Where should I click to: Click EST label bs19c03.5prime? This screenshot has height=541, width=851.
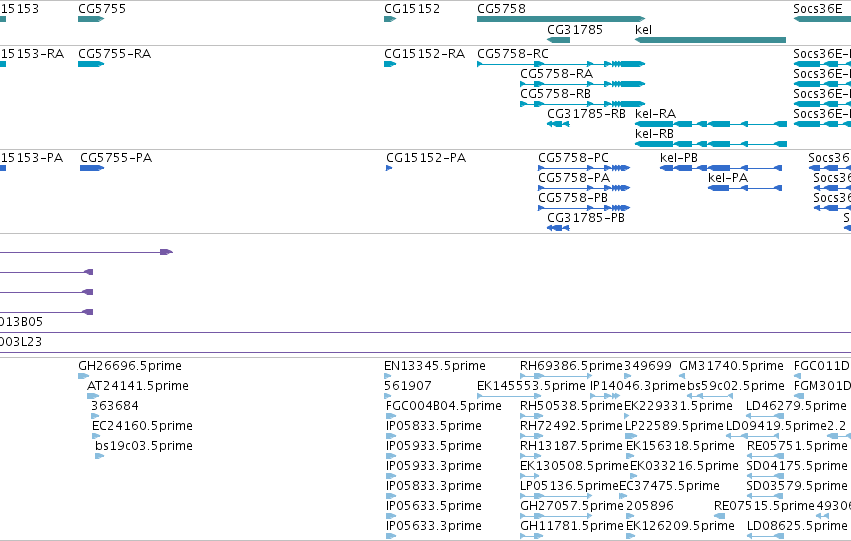[144, 446]
